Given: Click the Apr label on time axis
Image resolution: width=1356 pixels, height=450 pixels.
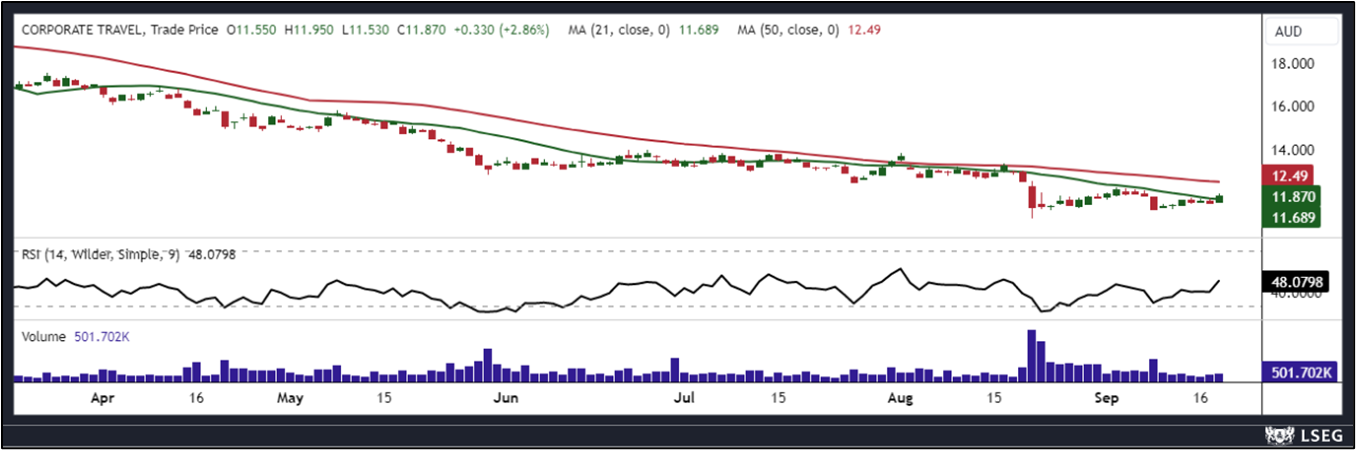Looking at the screenshot, I should [104, 397].
